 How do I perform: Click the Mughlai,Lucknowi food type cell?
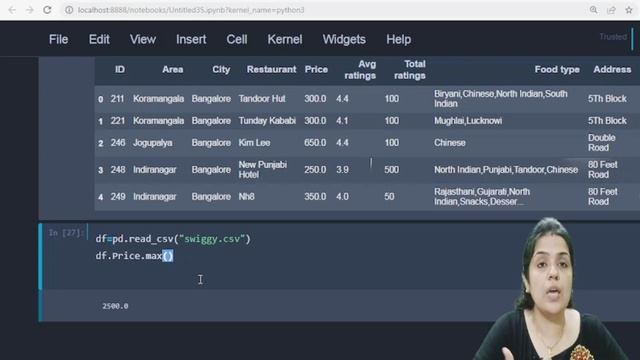pos(468,121)
